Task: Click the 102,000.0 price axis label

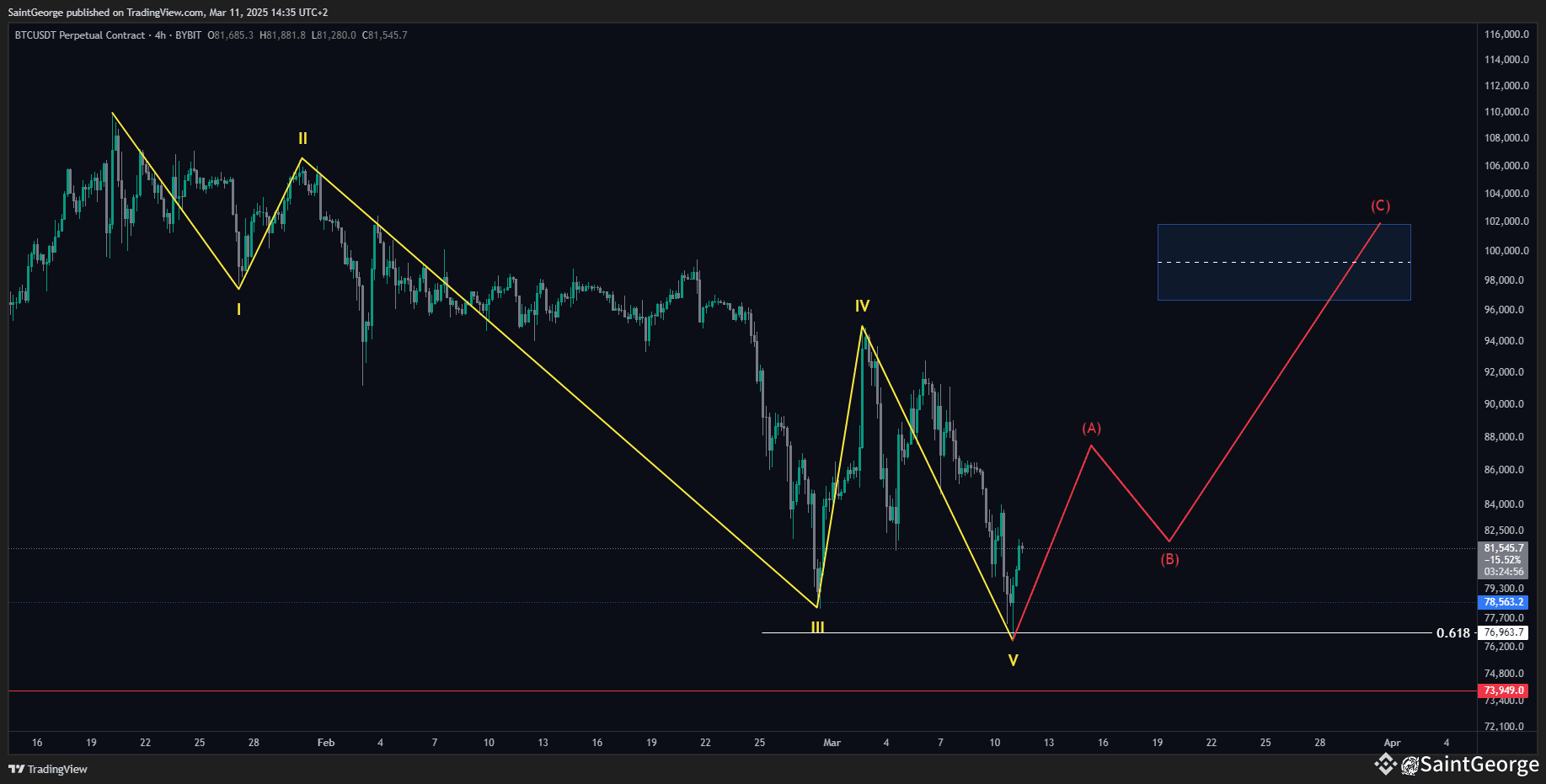Action: coord(1506,221)
